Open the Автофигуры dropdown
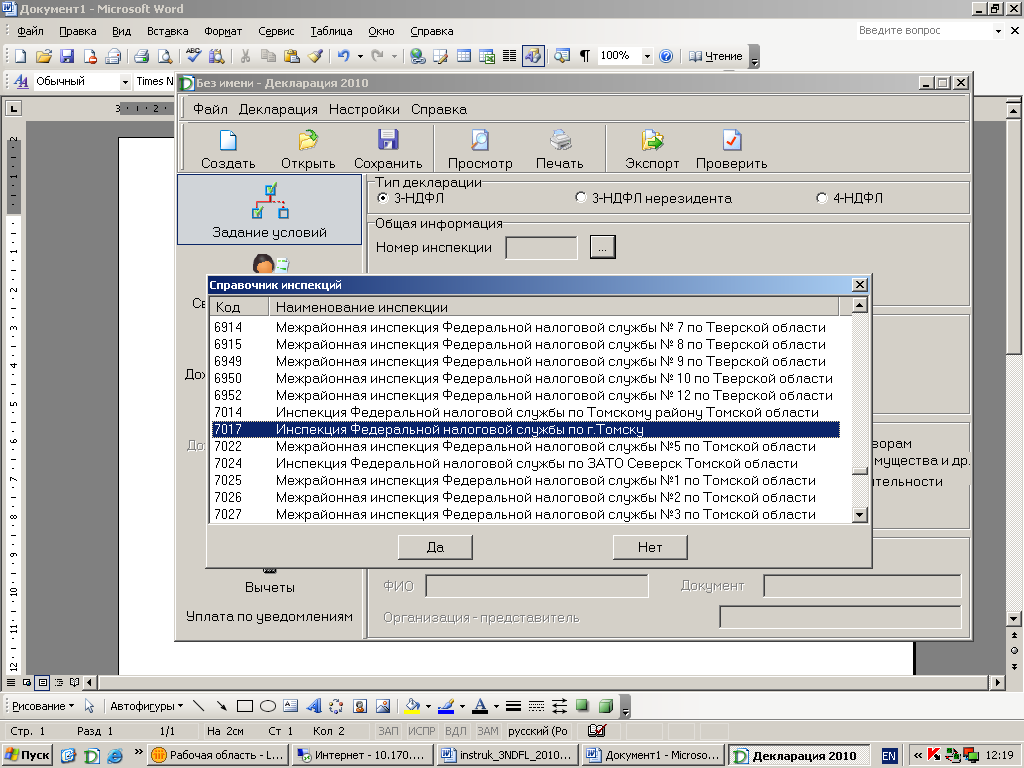 146,706
